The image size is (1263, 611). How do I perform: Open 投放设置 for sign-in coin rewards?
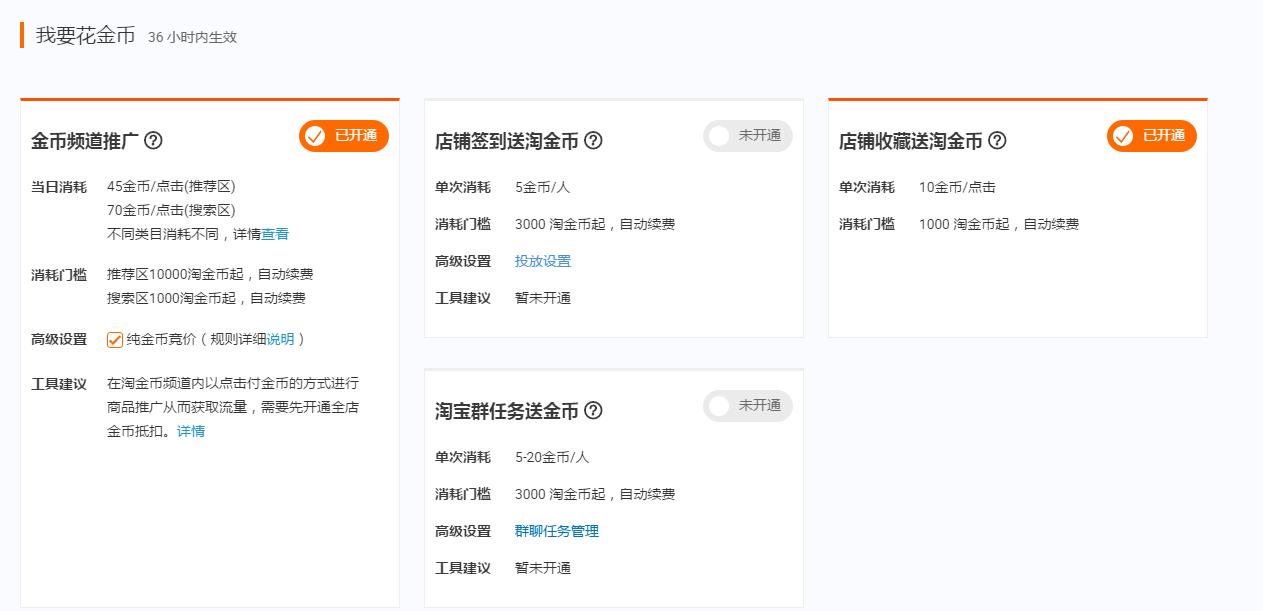tap(541, 260)
